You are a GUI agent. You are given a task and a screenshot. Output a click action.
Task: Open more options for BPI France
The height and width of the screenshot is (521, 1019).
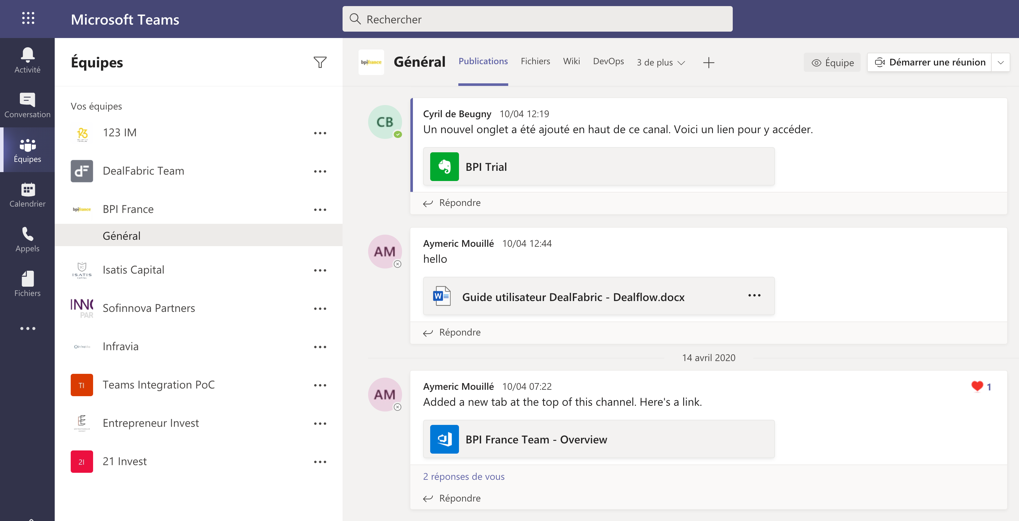pos(320,209)
